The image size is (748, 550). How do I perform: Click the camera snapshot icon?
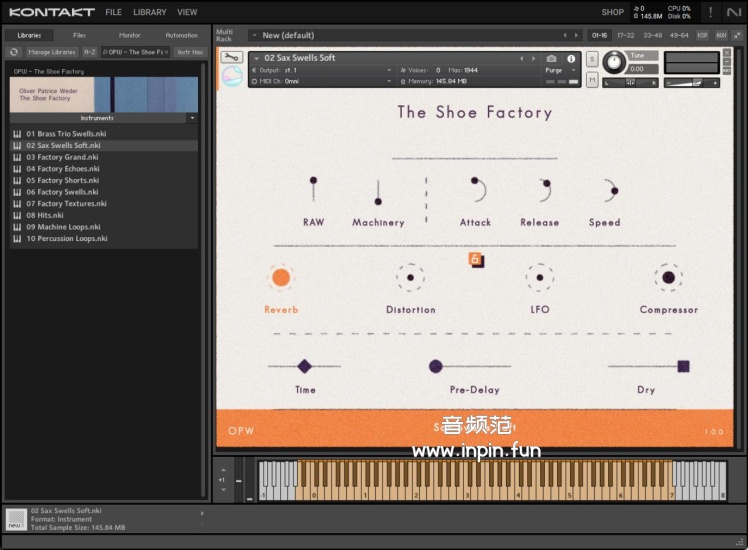(551, 59)
